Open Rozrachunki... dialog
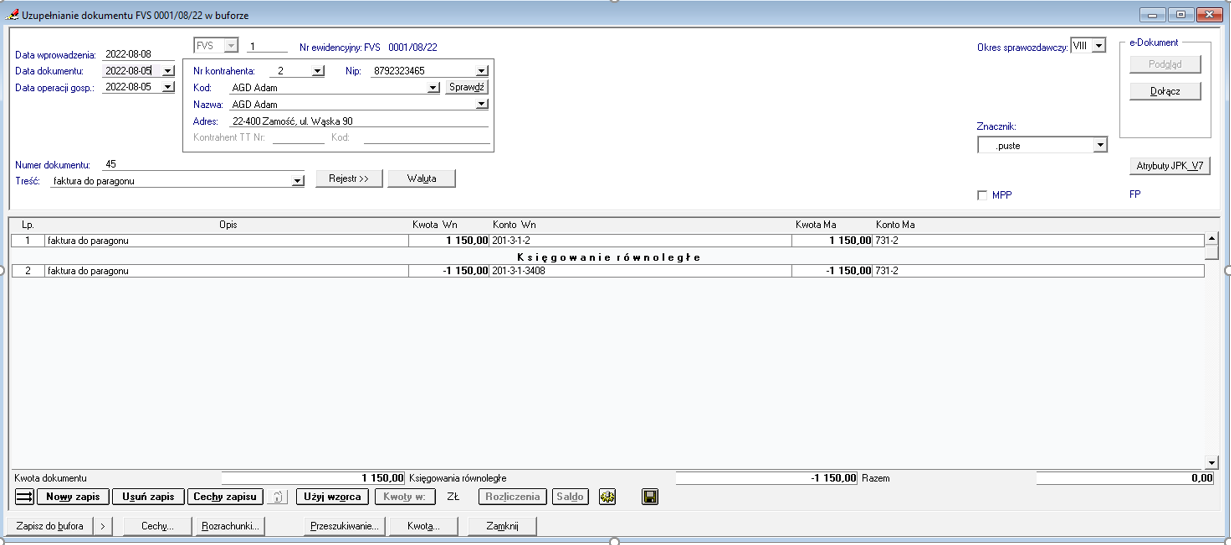Viewport: 1231px width, 545px height. click(231, 526)
